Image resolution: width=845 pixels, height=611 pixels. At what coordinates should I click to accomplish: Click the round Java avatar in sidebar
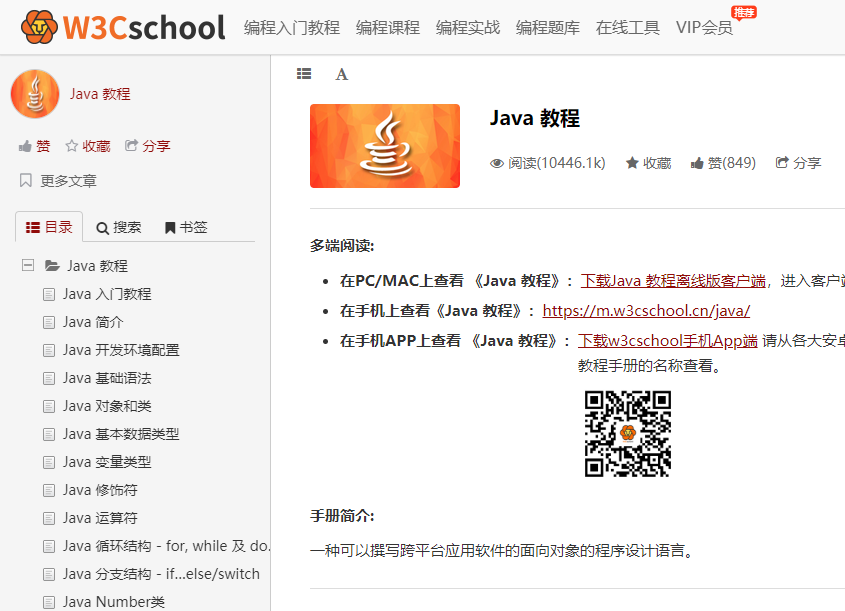35,94
